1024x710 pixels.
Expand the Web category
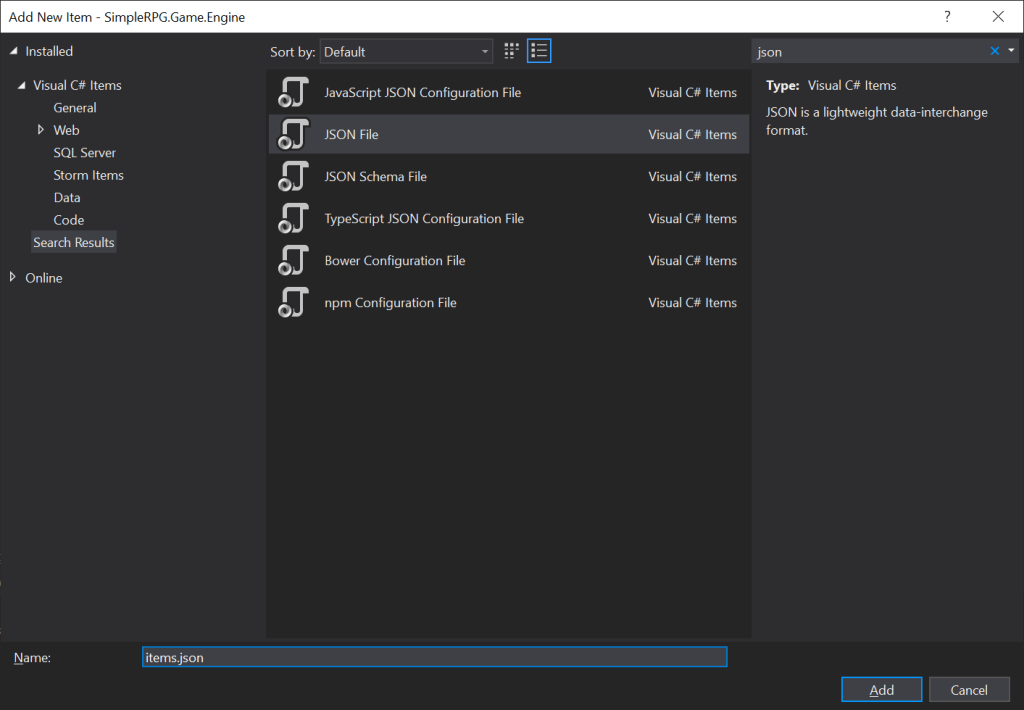pyautogui.click(x=41, y=130)
